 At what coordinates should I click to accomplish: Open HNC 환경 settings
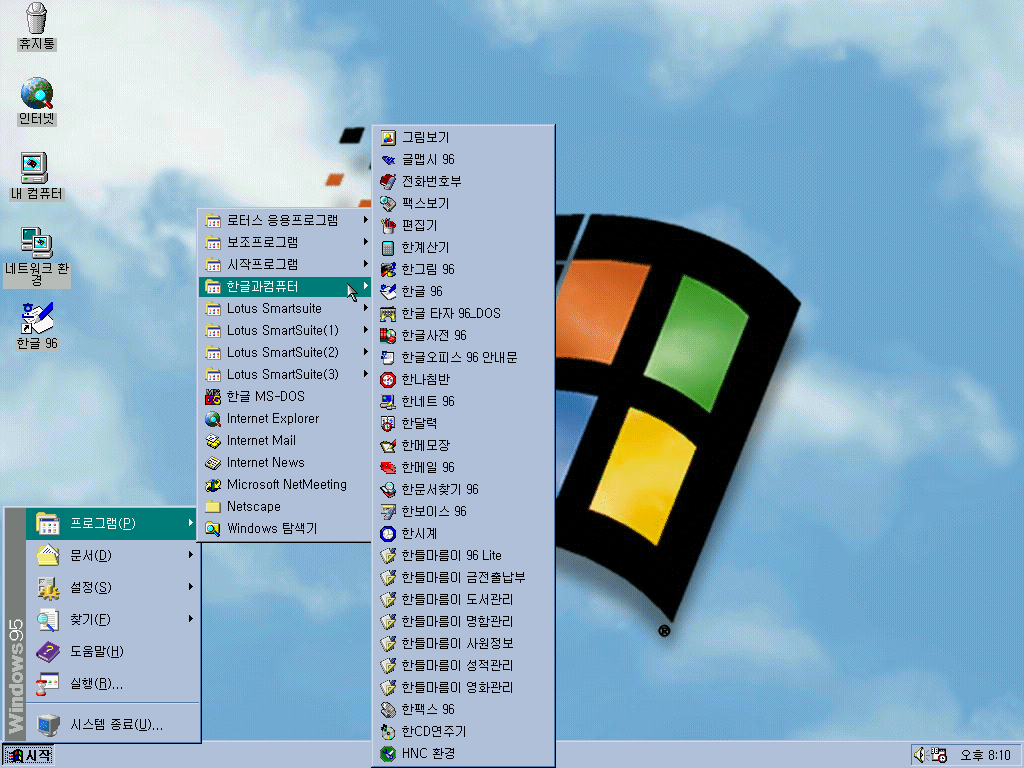tap(463, 754)
